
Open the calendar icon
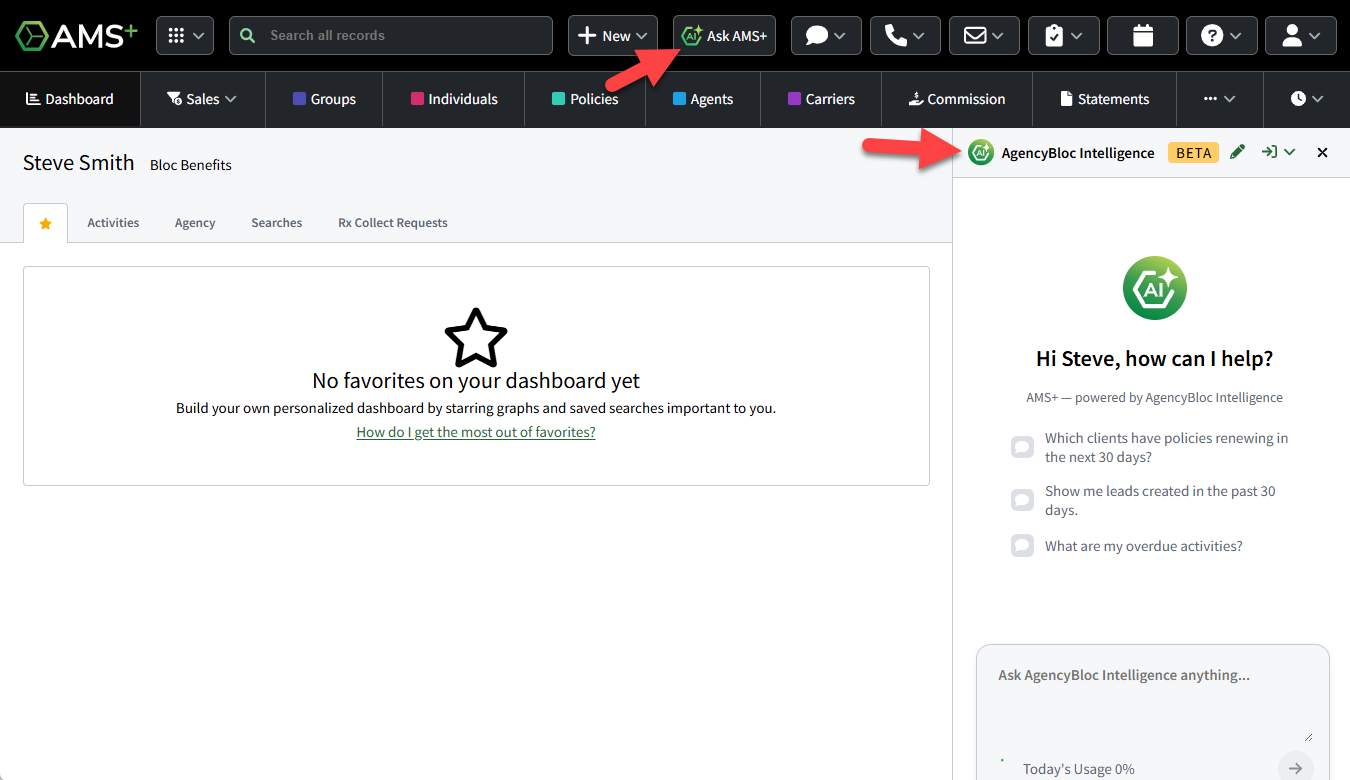(x=1142, y=35)
